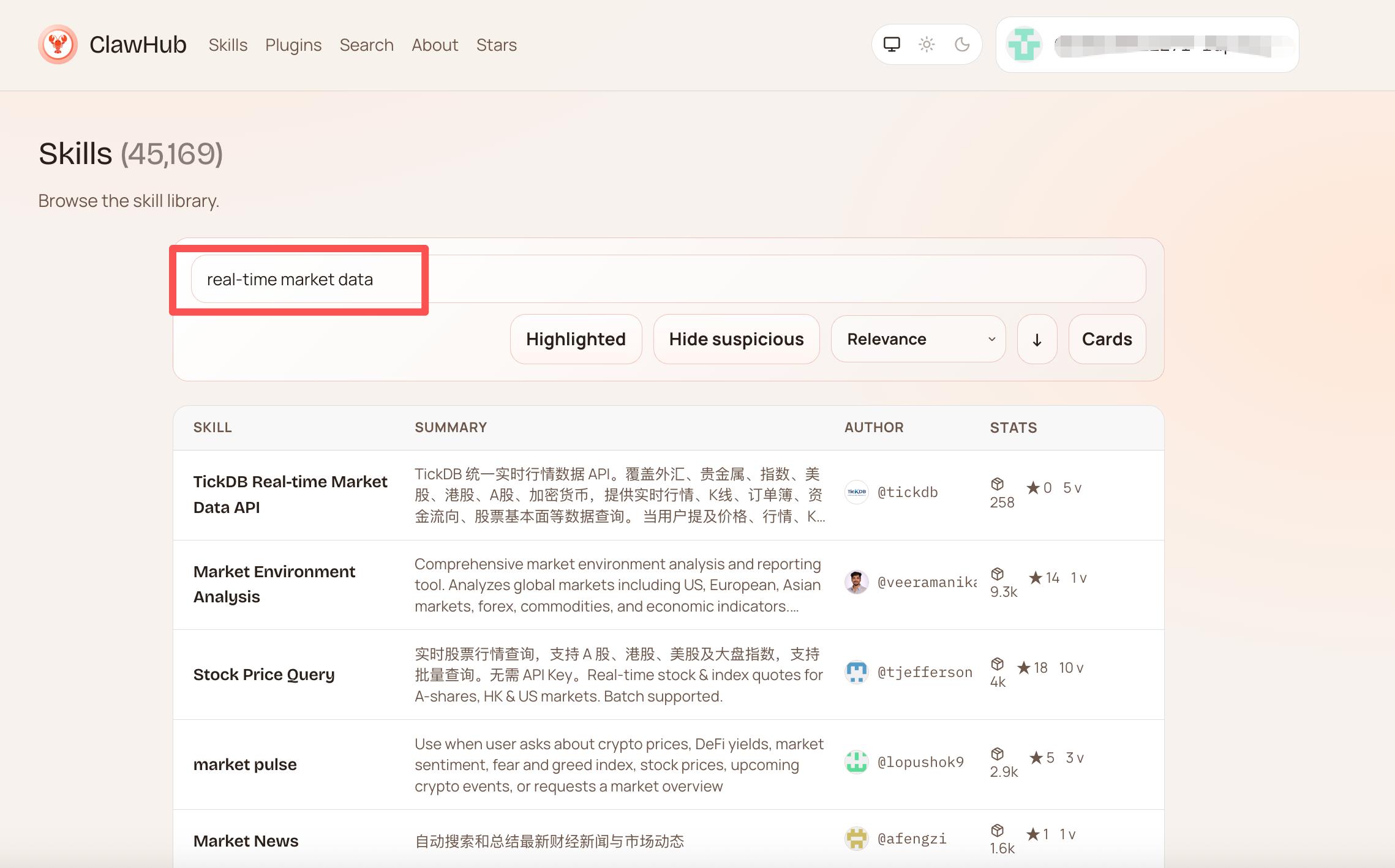
Task: Open @veeramanika's profile avatar
Action: [x=856, y=582]
